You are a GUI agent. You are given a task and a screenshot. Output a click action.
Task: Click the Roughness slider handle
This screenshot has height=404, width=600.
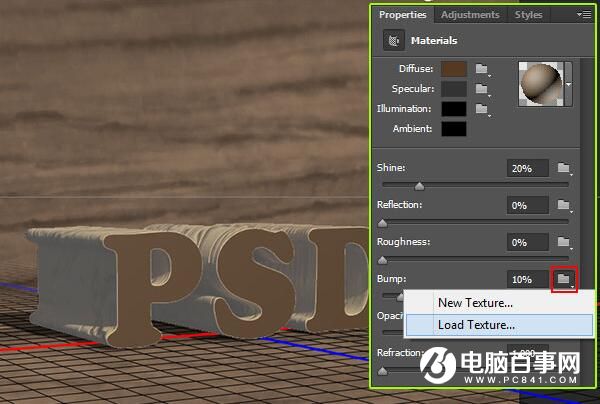coord(383,260)
